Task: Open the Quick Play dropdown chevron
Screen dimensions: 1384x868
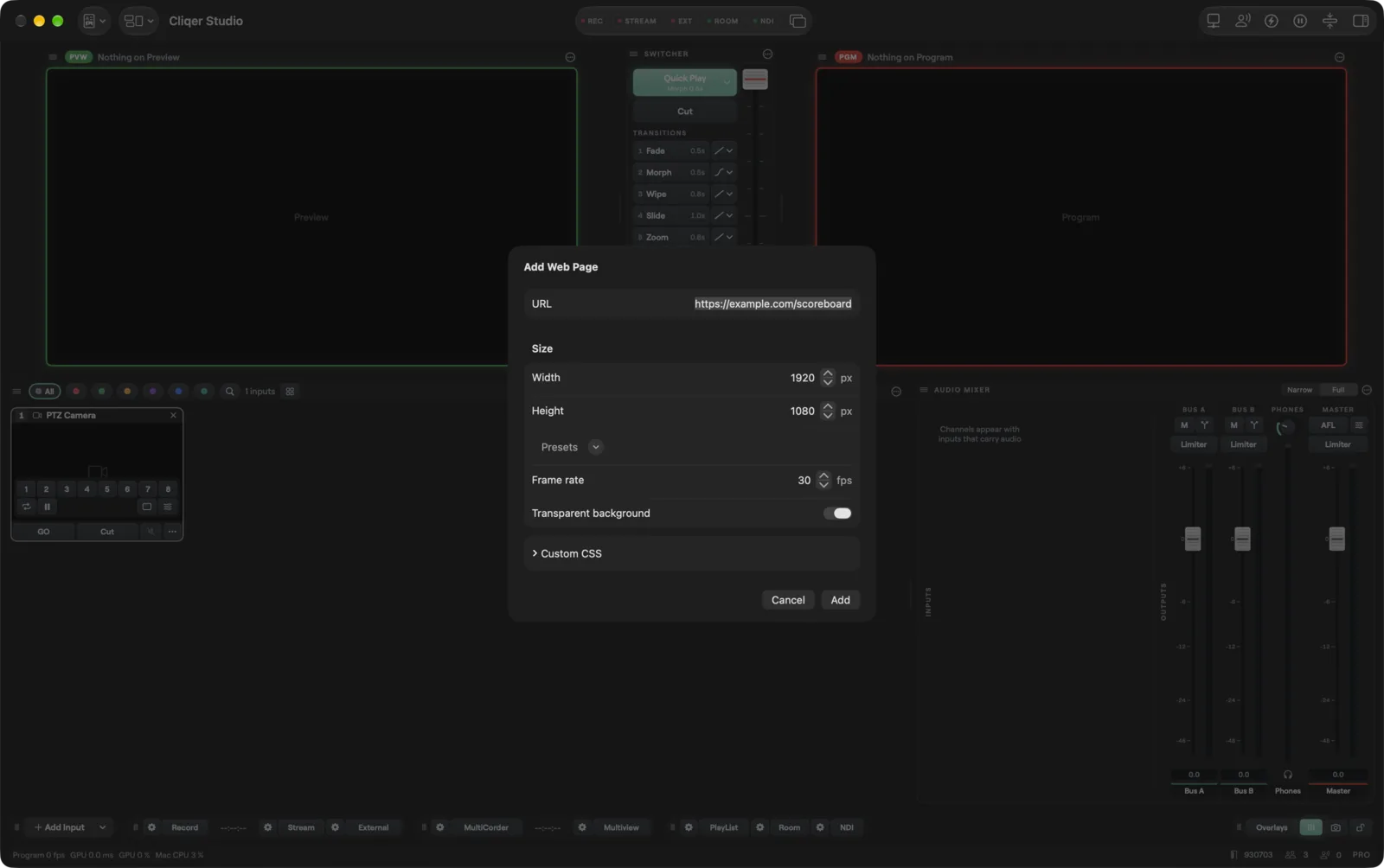Action: (x=727, y=82)
